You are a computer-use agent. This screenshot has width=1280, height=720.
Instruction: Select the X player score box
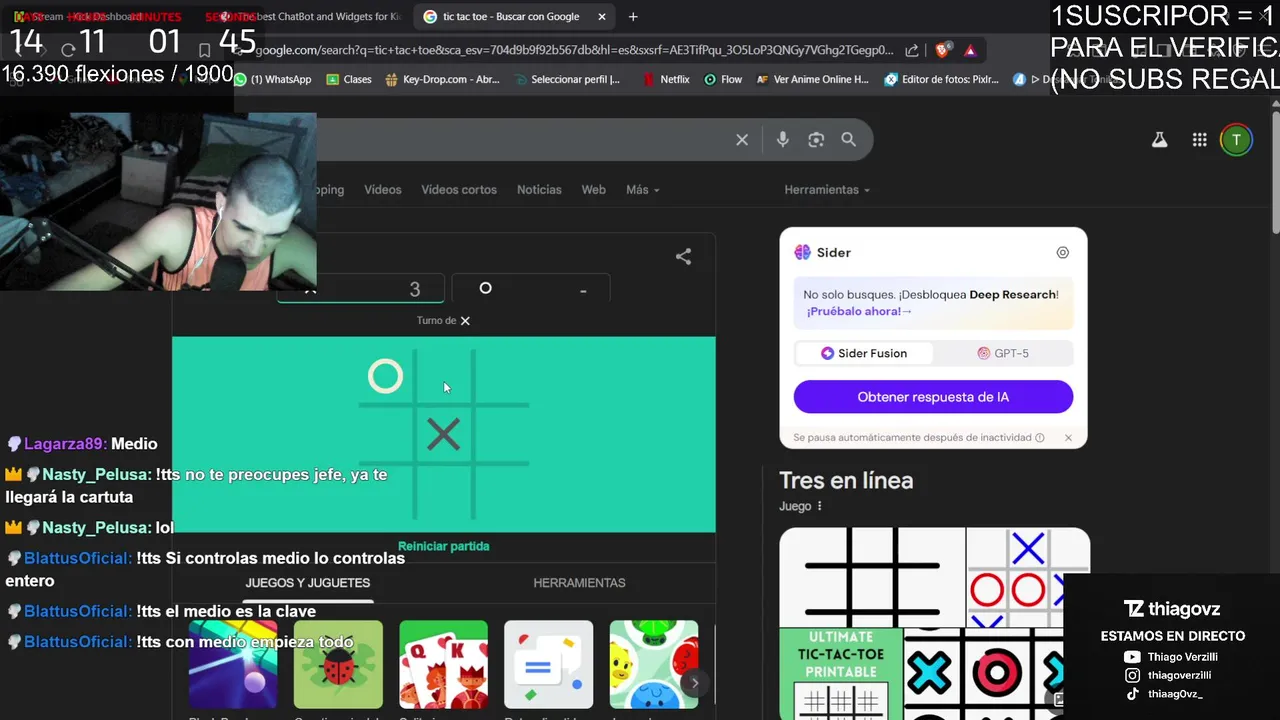click(x=360, y=289)
